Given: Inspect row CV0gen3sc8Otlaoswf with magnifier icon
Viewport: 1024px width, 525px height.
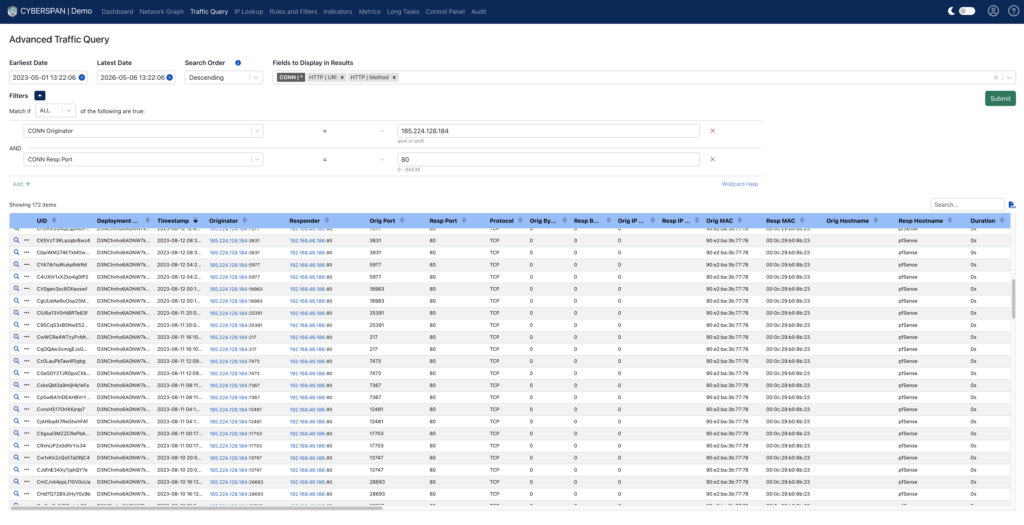Looking at the screenshot, I should [x=16, y=289].
